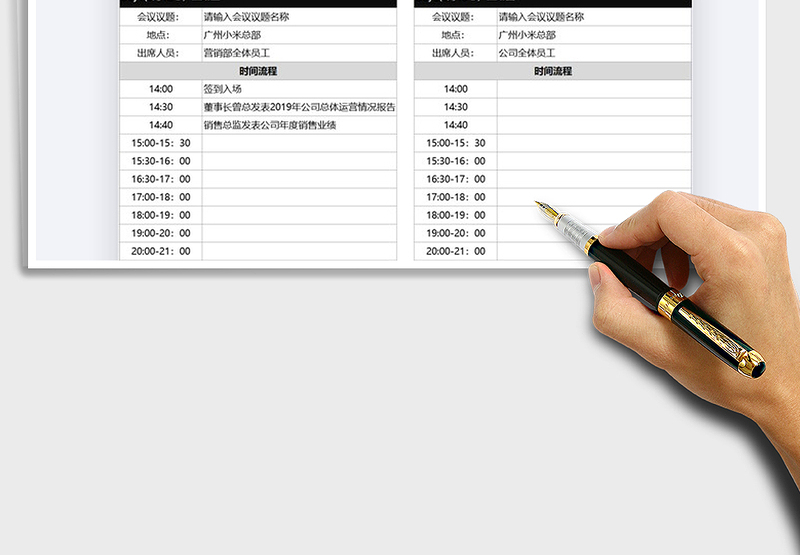Click 16:30-17:00 in the left table
The height and width of the screenshot is (555, 800).
(x=161, y=179)
